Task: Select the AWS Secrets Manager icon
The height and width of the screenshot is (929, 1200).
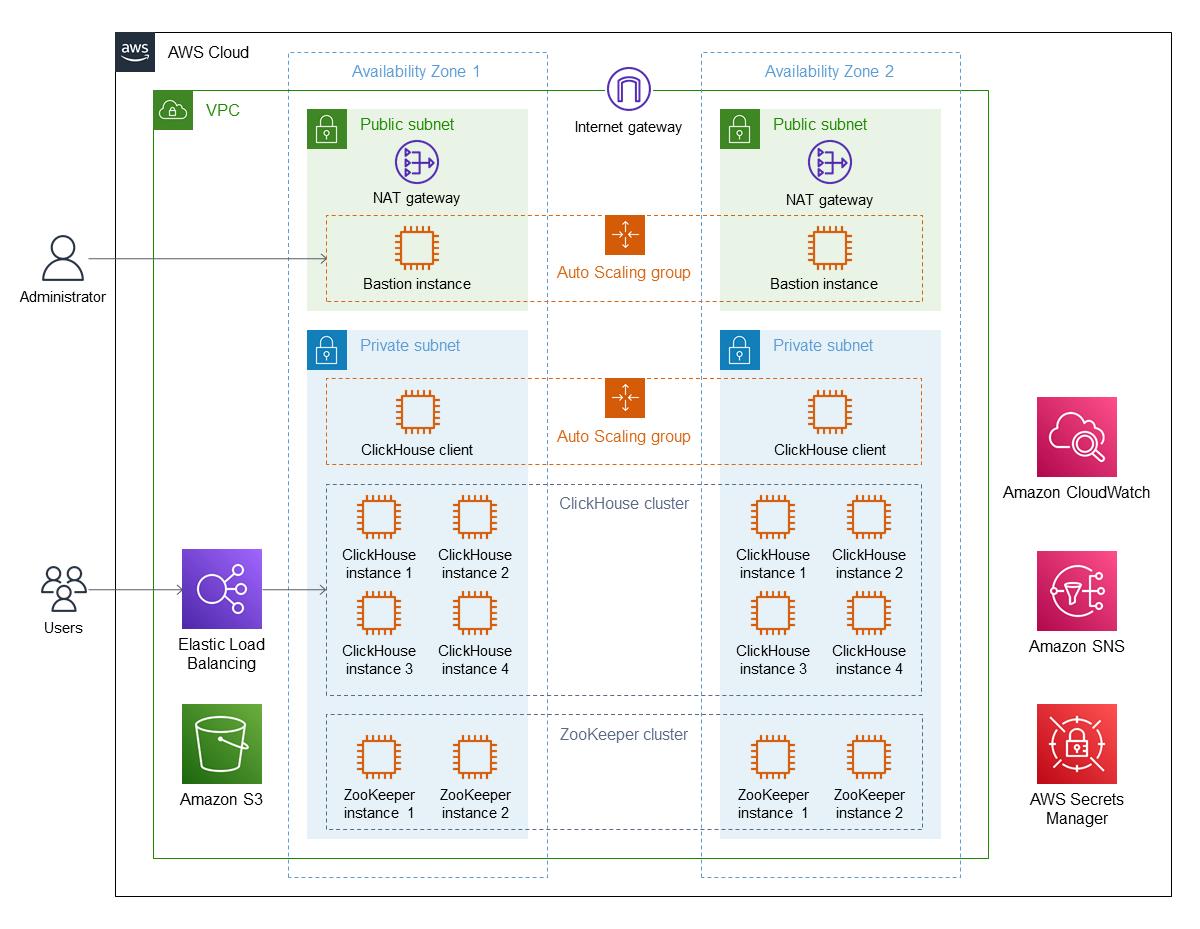Action: coord(1077,744)
